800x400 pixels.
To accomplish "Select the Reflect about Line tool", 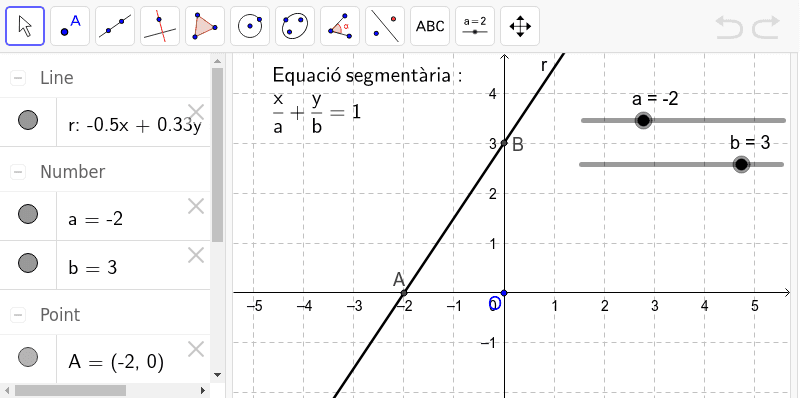I will point(385,26).
